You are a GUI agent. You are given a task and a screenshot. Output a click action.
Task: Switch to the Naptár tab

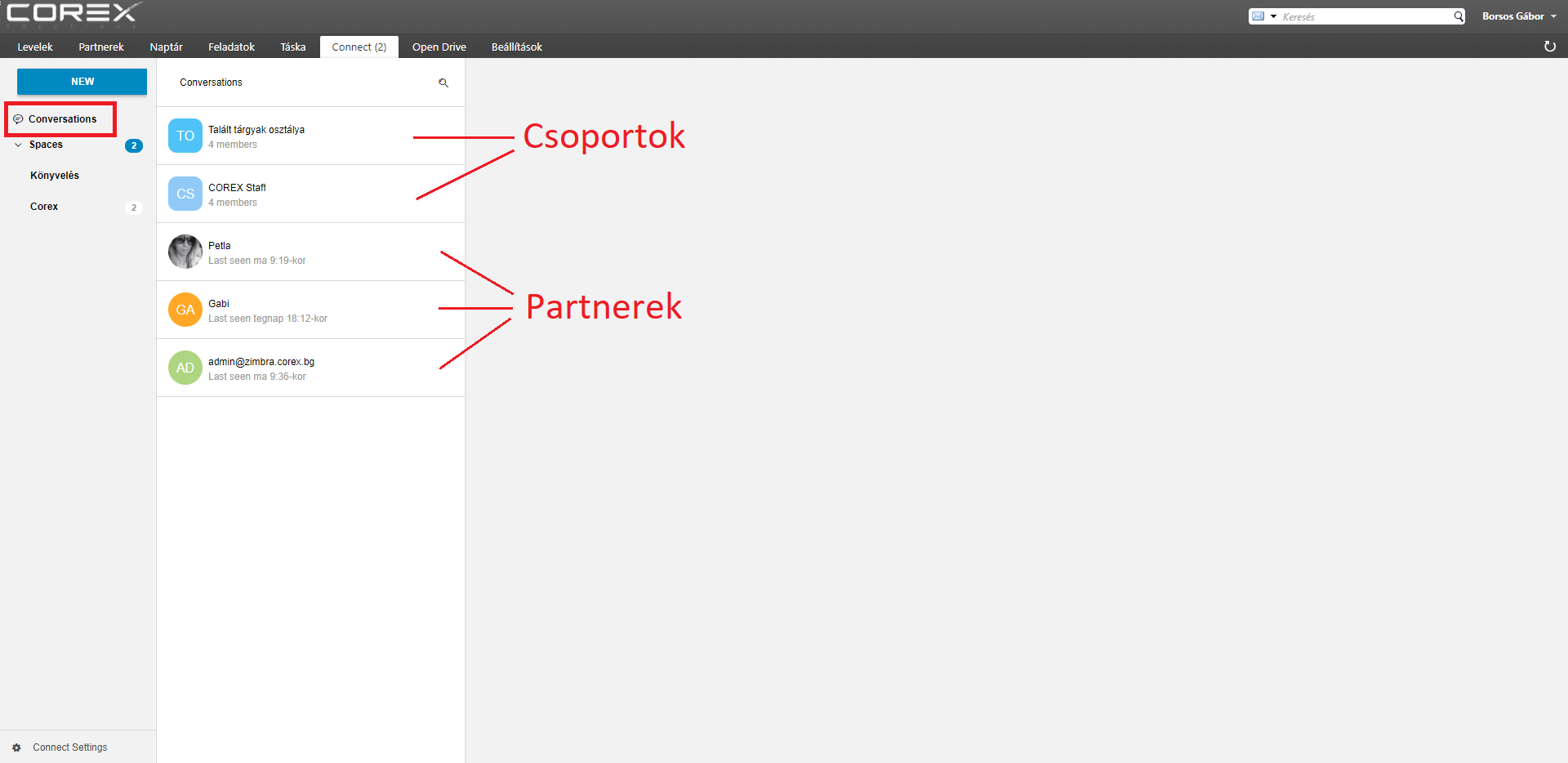pos(166,47)
